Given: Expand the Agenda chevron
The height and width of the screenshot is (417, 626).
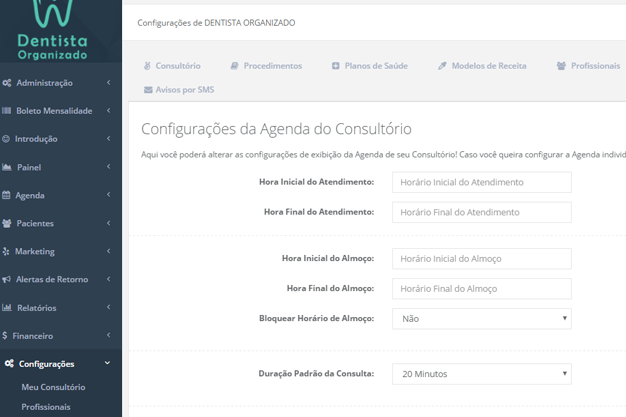Looking at the screenshot, I should tap(109, 195).
